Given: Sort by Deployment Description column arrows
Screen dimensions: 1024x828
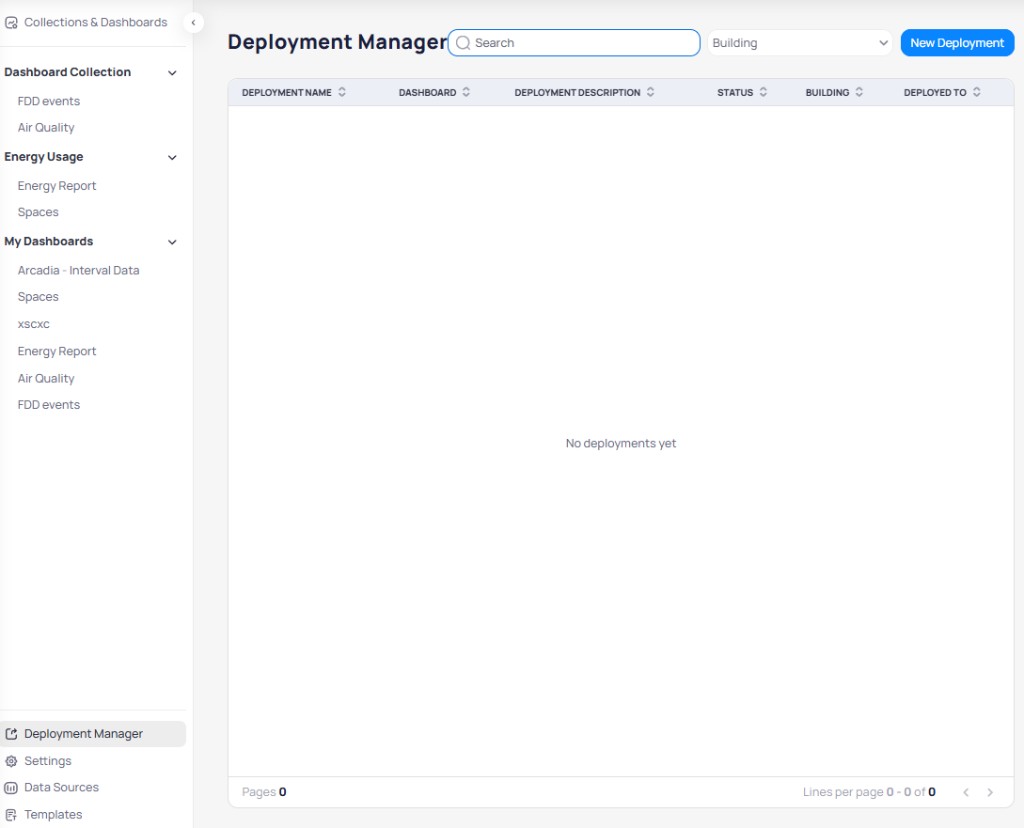Looking at the screenshot, I should [x=650, y=92].
